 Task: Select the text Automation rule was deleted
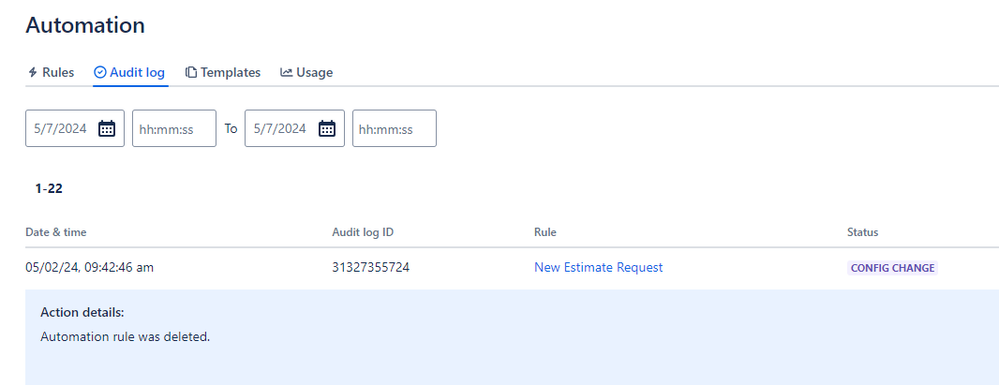coord(125,337)
